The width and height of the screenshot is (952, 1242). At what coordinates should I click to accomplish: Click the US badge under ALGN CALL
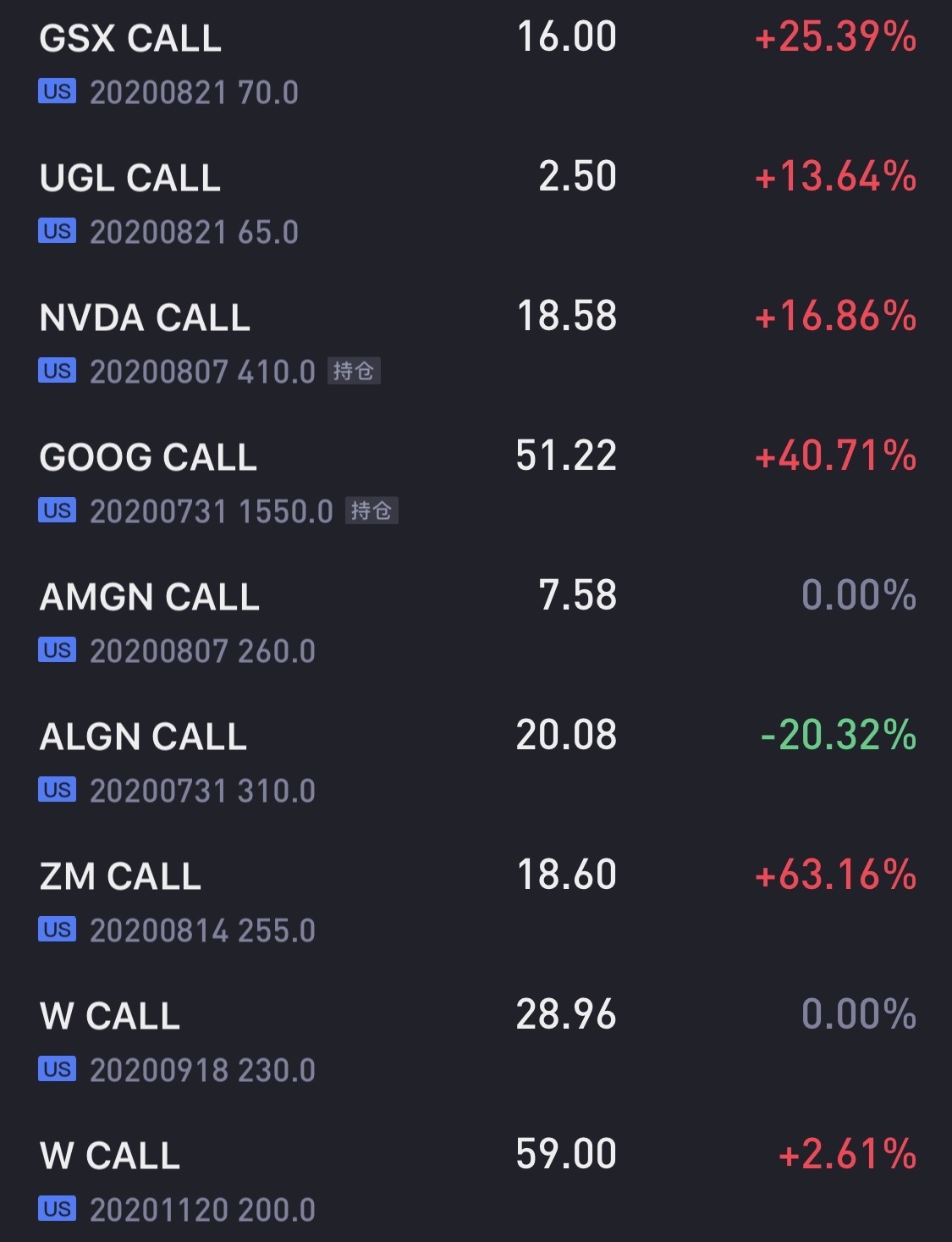pyautogui.click(x=57, y=790)
